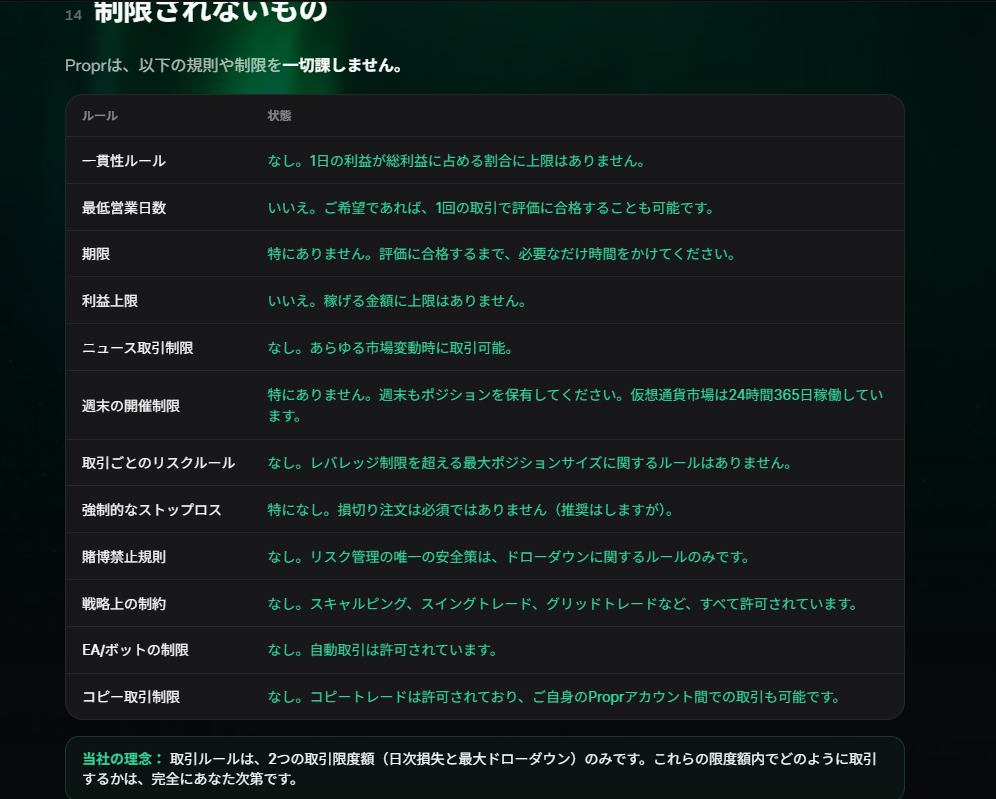Click the text 'なし。レバレッジ制限を超える最大ポジションサイズ…'
Screen dimensions: 996x799
tap(531, 463)
